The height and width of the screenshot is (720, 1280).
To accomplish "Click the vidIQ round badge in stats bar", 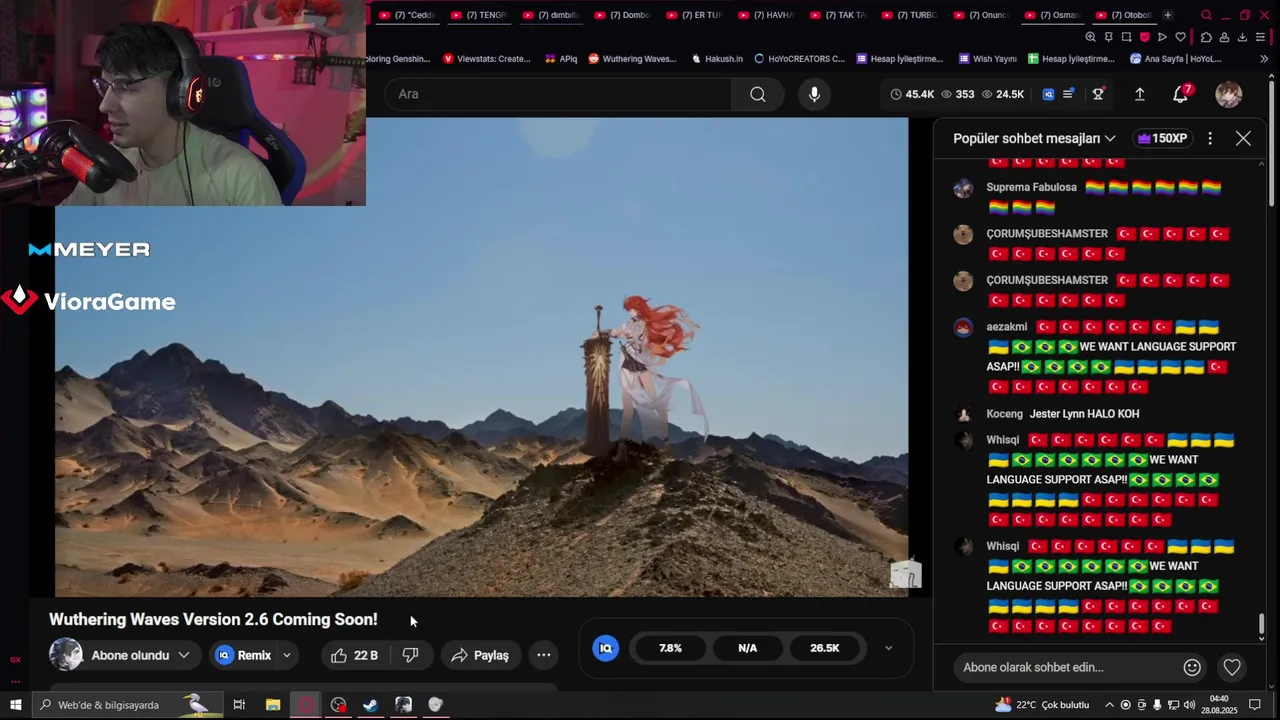I will coord(605,648).
